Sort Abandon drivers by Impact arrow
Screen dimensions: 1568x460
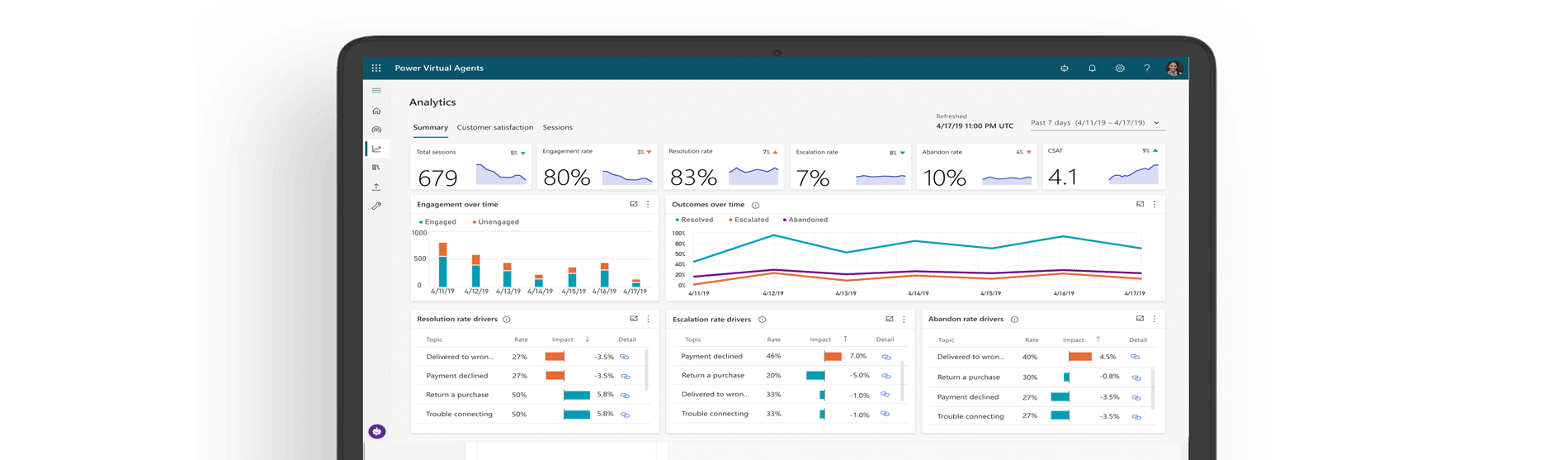(x=1098, y=339)
